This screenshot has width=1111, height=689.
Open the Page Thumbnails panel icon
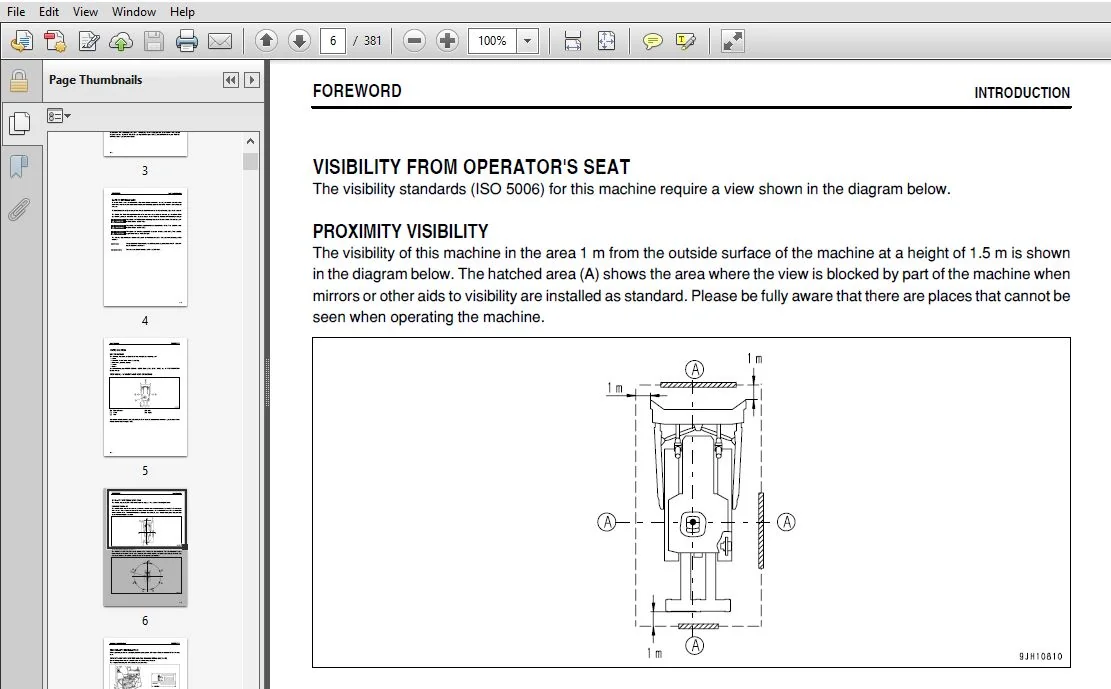(19, 123)
